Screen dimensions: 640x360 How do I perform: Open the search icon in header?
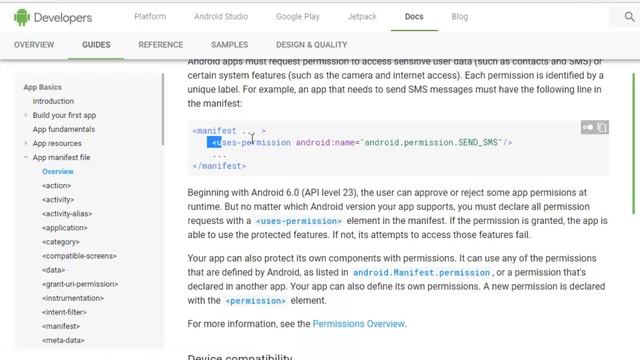[x=629, y=17]
